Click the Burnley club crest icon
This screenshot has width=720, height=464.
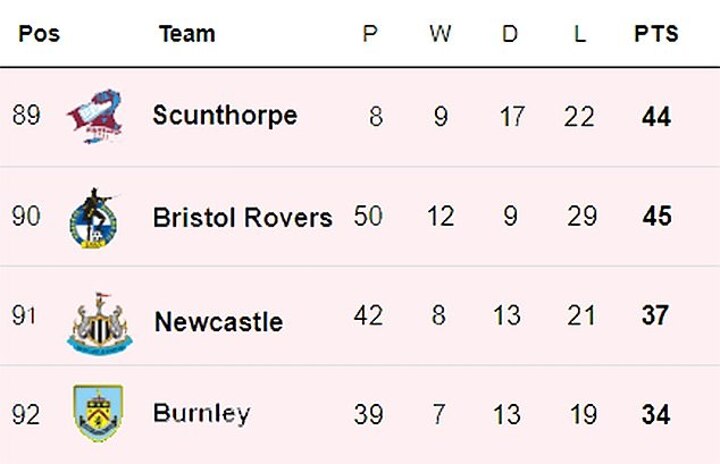[98, 413]
